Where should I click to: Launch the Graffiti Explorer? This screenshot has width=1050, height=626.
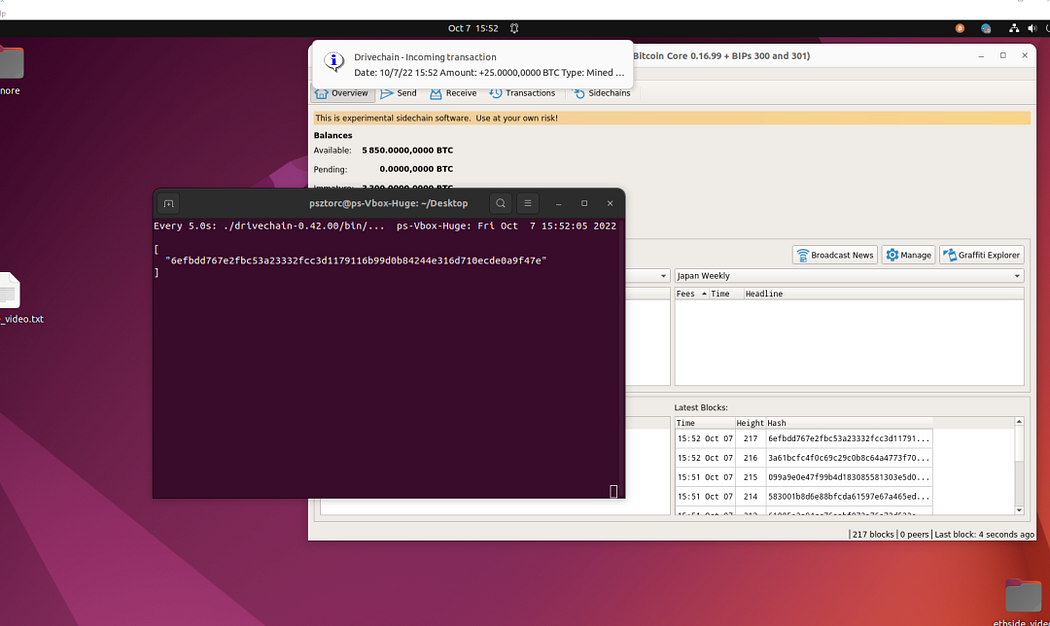[x=981, y=255]
